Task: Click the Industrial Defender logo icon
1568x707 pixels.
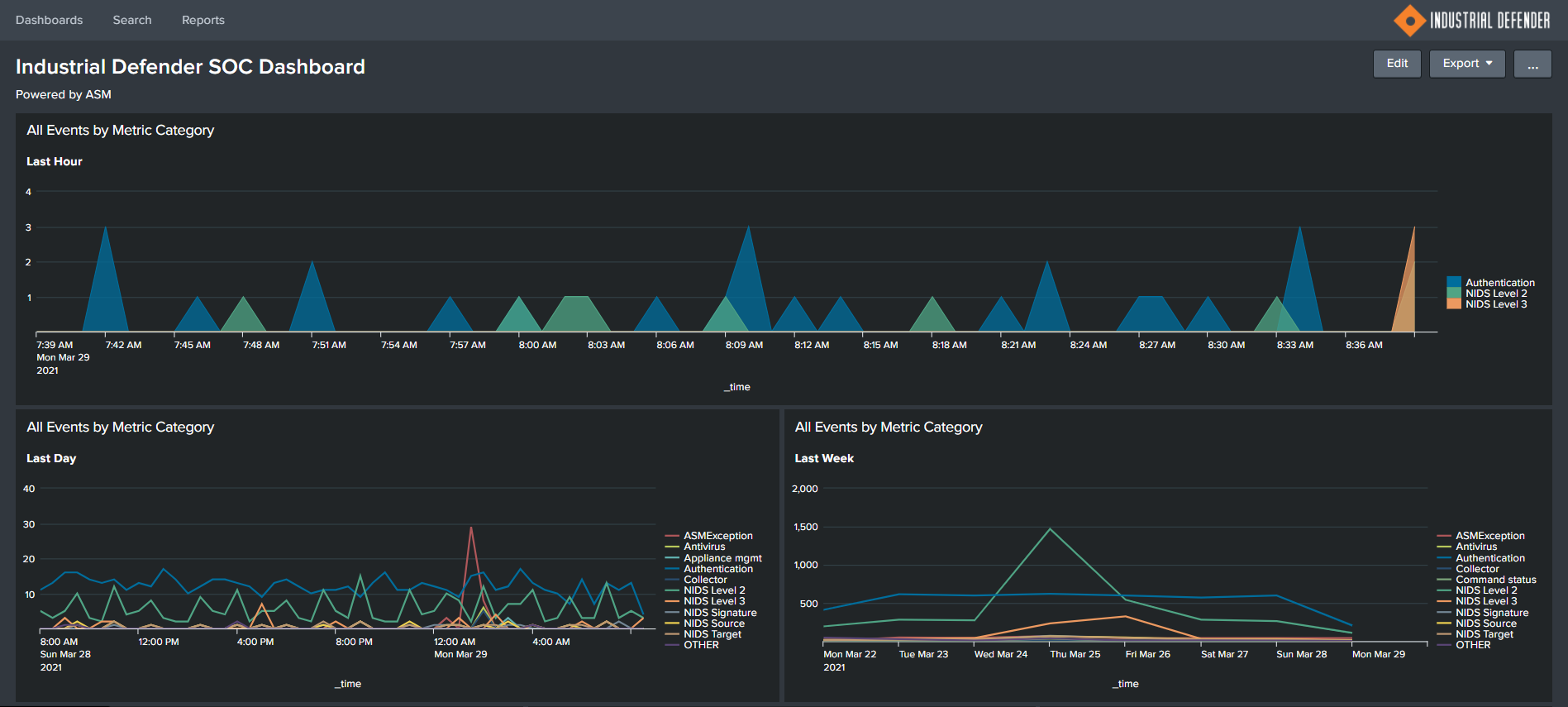Action: click(1409, 21)
